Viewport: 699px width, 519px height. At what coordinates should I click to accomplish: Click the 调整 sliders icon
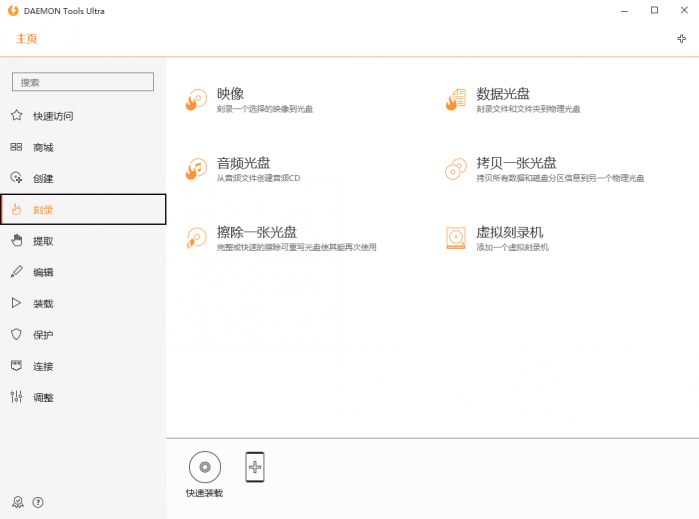16,397
